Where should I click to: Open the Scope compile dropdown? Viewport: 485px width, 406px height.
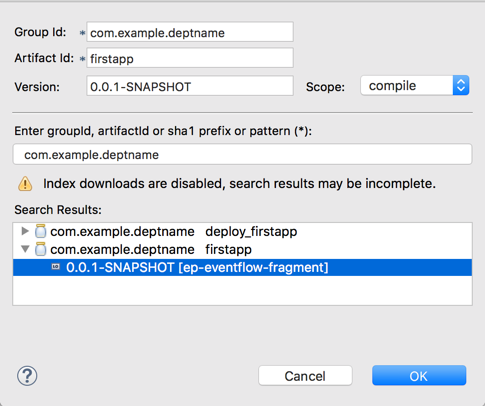click(x=415, y=86)
